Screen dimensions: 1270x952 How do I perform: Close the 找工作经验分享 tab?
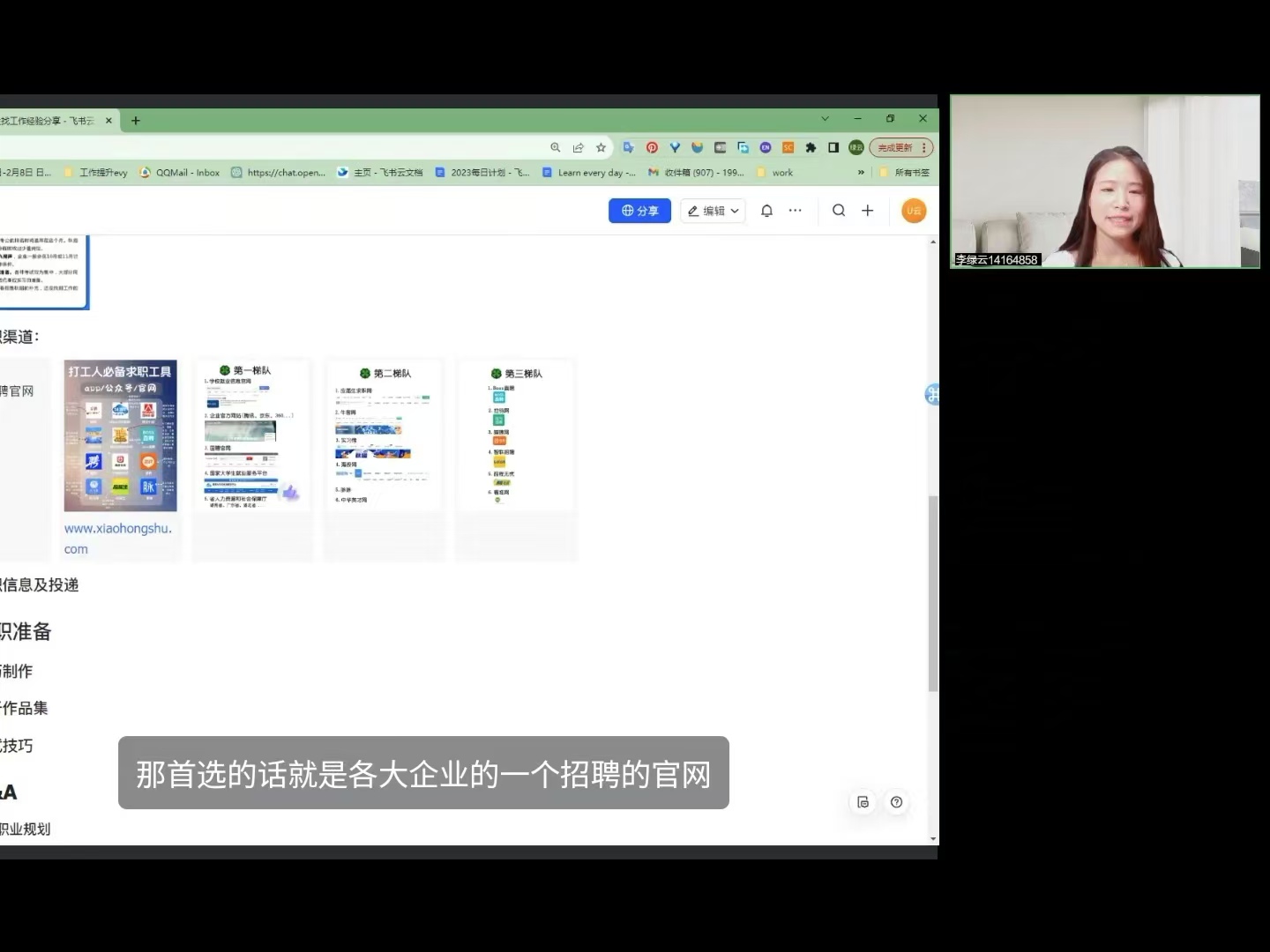click(x=108, y=121)
